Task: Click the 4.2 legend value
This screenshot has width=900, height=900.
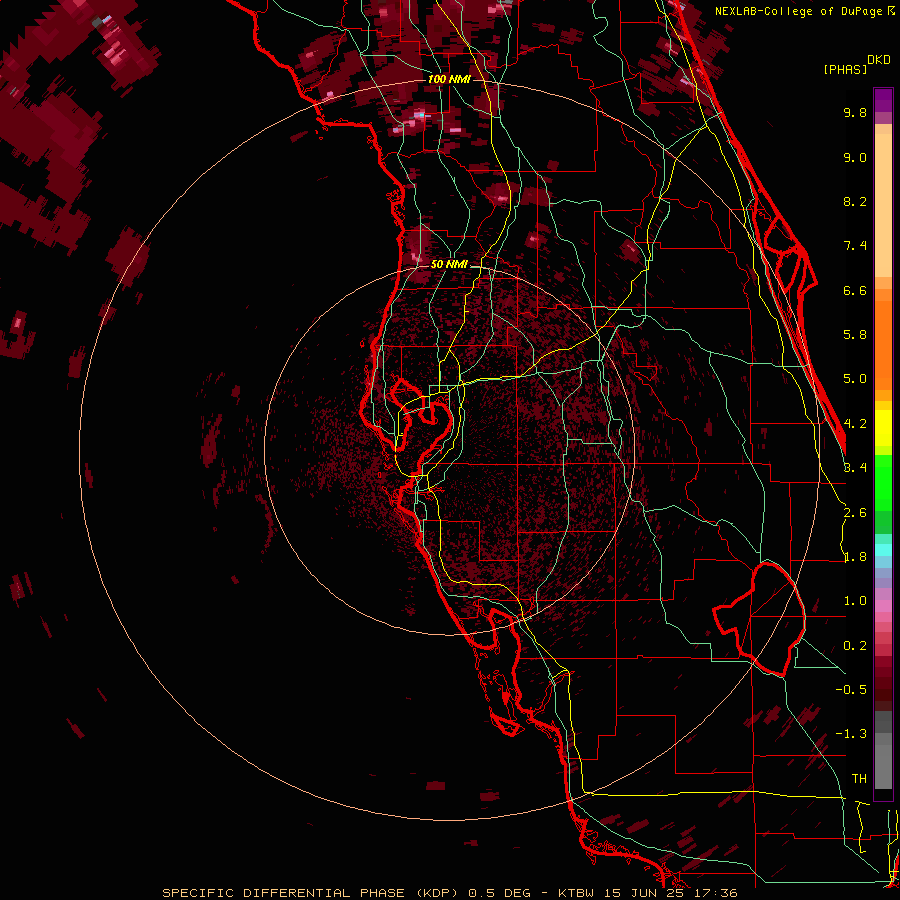Action: [x=855, y=424]
